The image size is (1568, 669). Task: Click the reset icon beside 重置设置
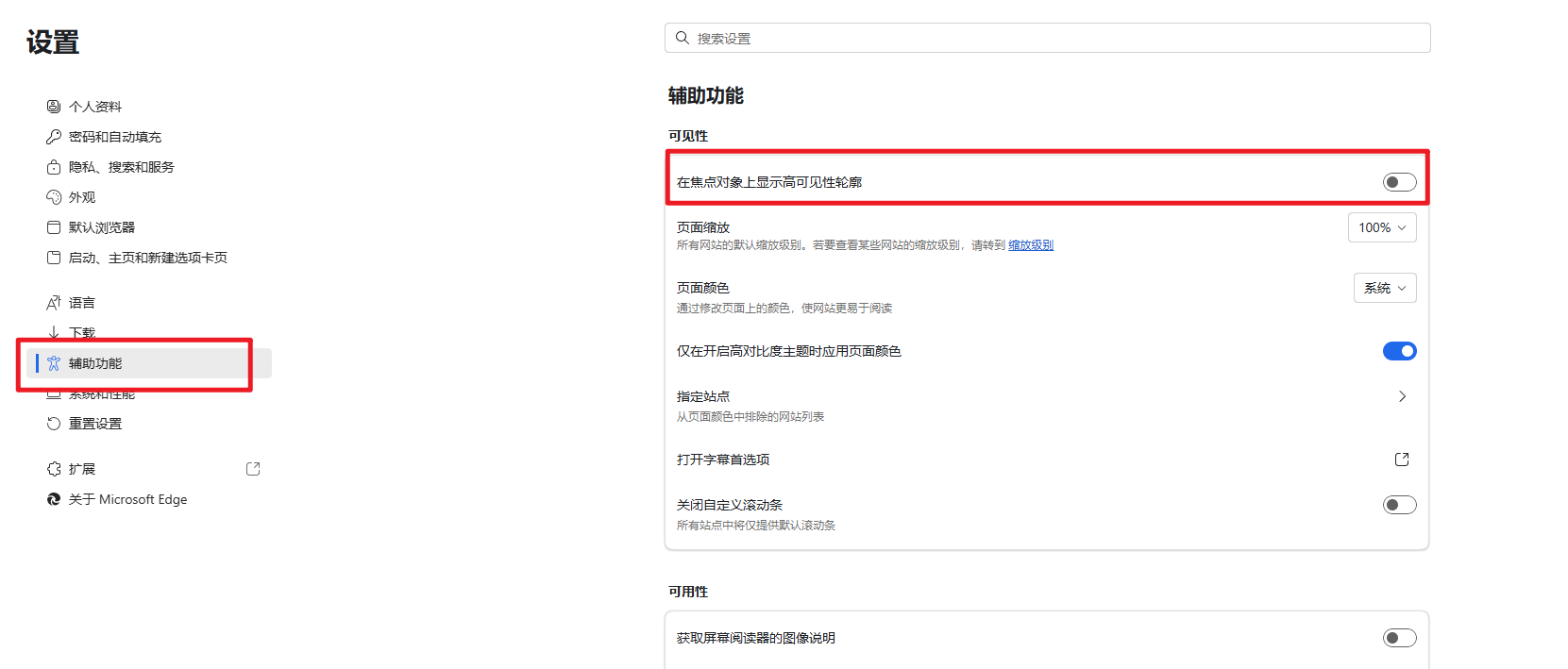point(54,424)
